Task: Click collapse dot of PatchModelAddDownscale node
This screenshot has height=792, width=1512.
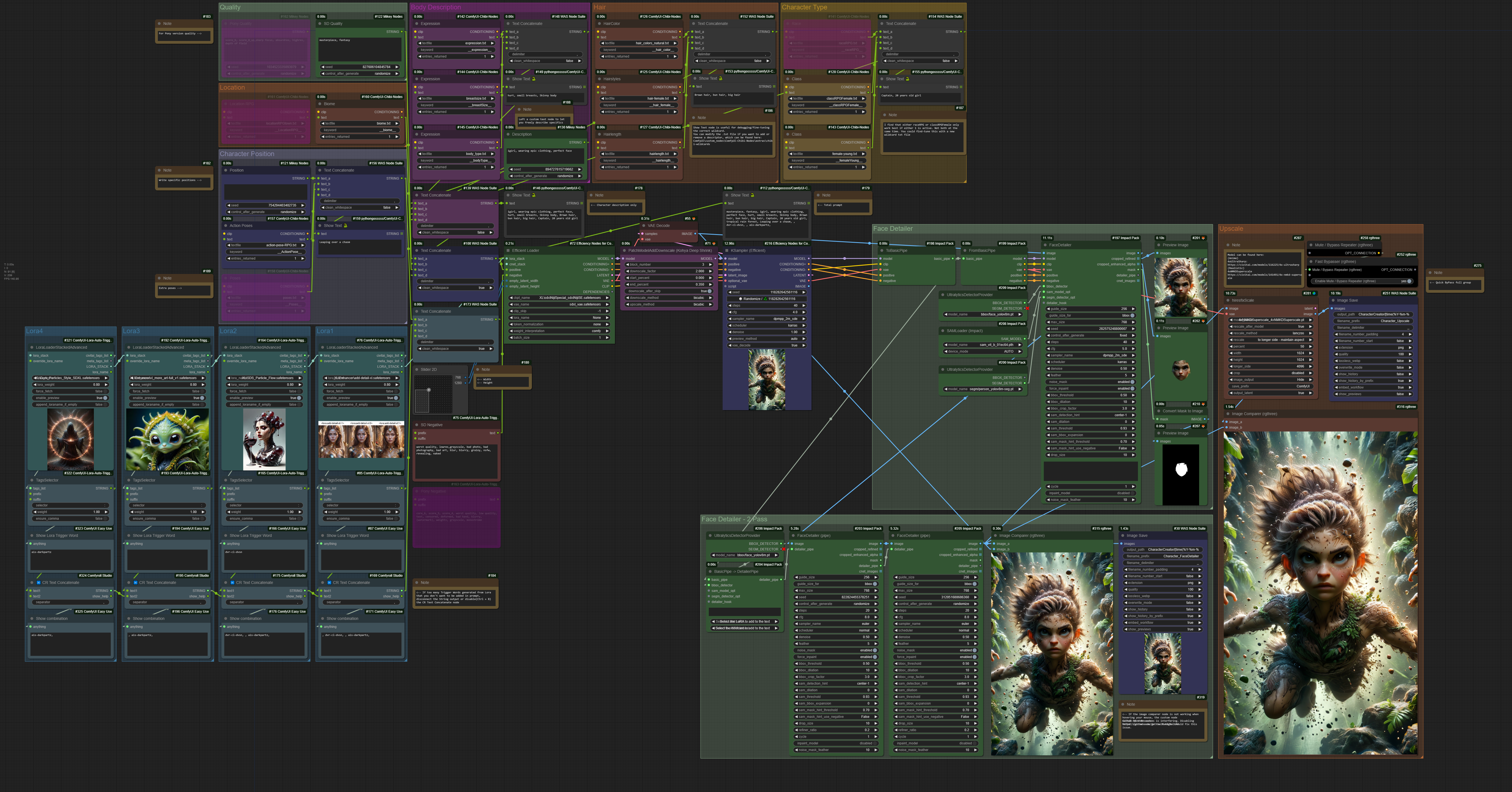Action: [625, 250]
